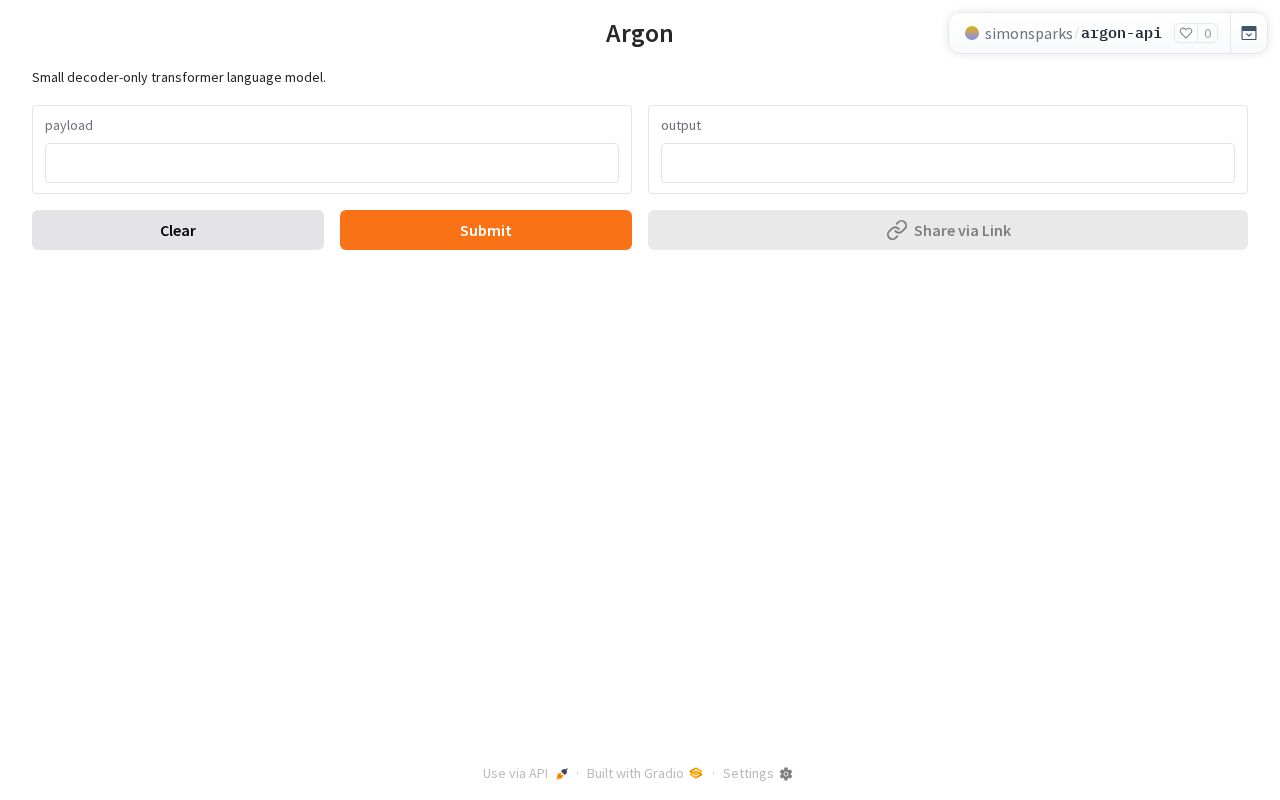Click the rocket icon next to API

(562, 774)
